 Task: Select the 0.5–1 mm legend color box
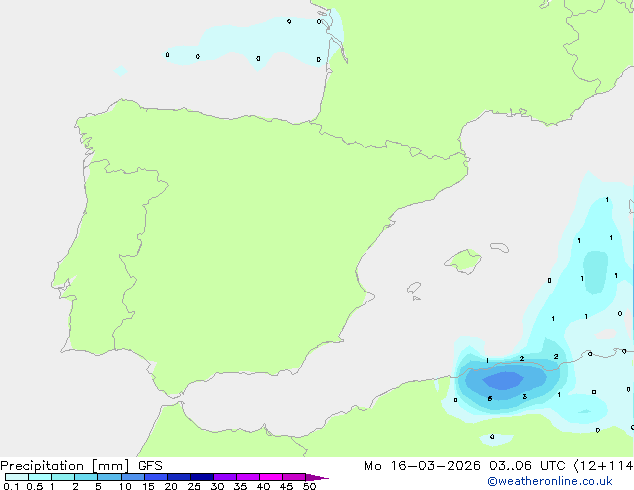click(x=40, y=477)
